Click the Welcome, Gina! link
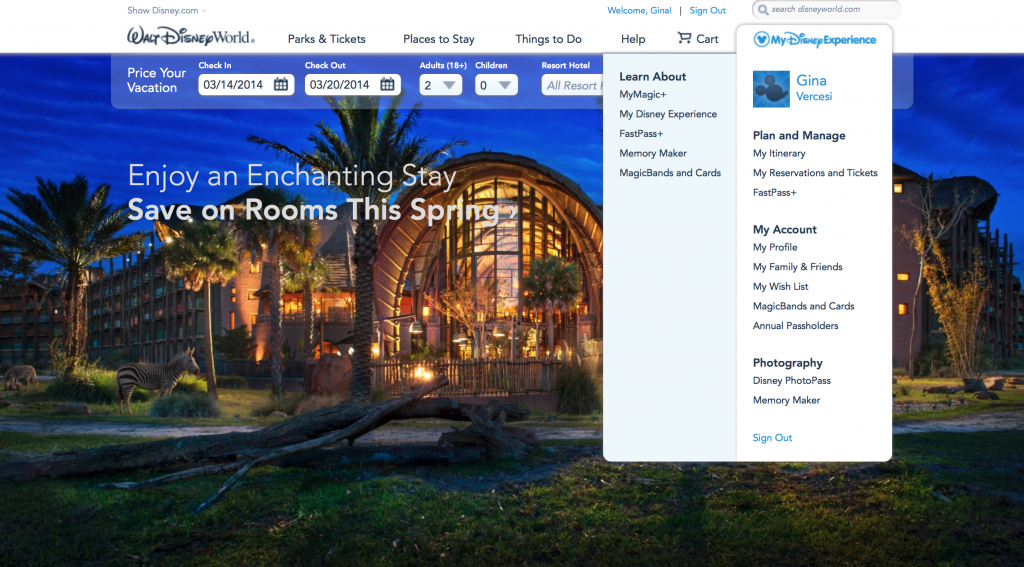 [639, 10]
